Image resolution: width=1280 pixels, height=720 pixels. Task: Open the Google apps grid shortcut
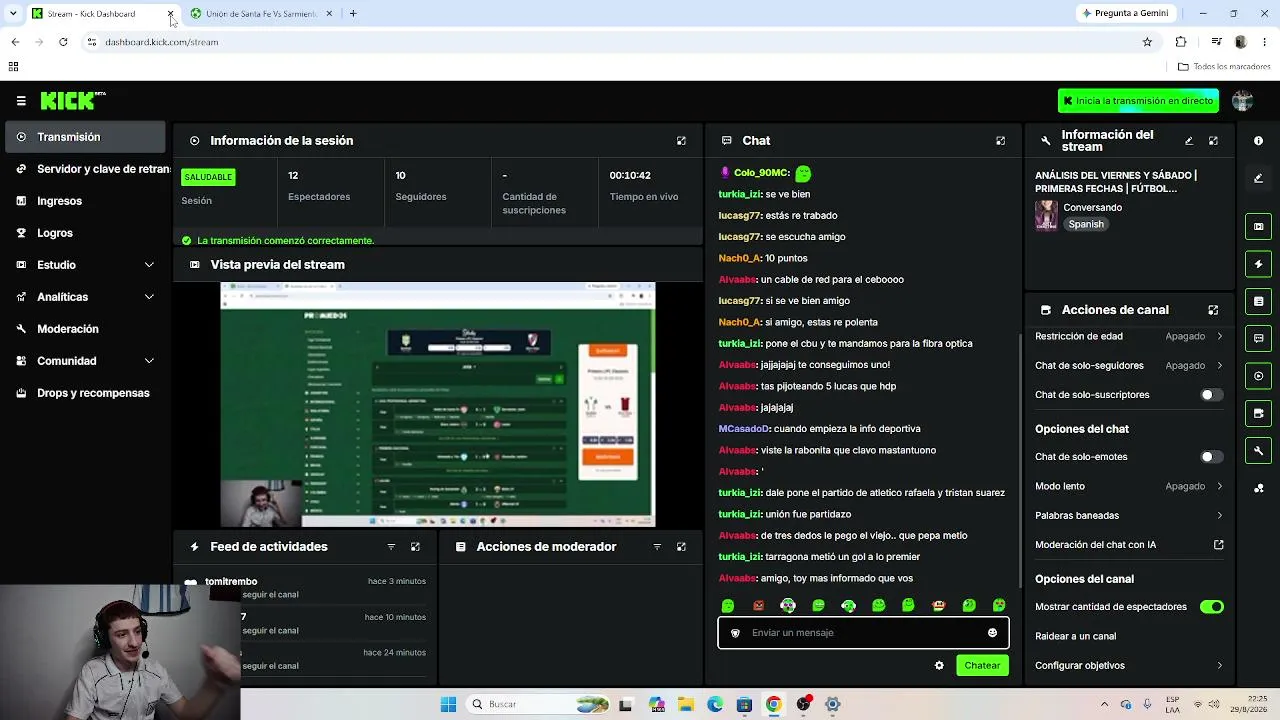[13, 67]
